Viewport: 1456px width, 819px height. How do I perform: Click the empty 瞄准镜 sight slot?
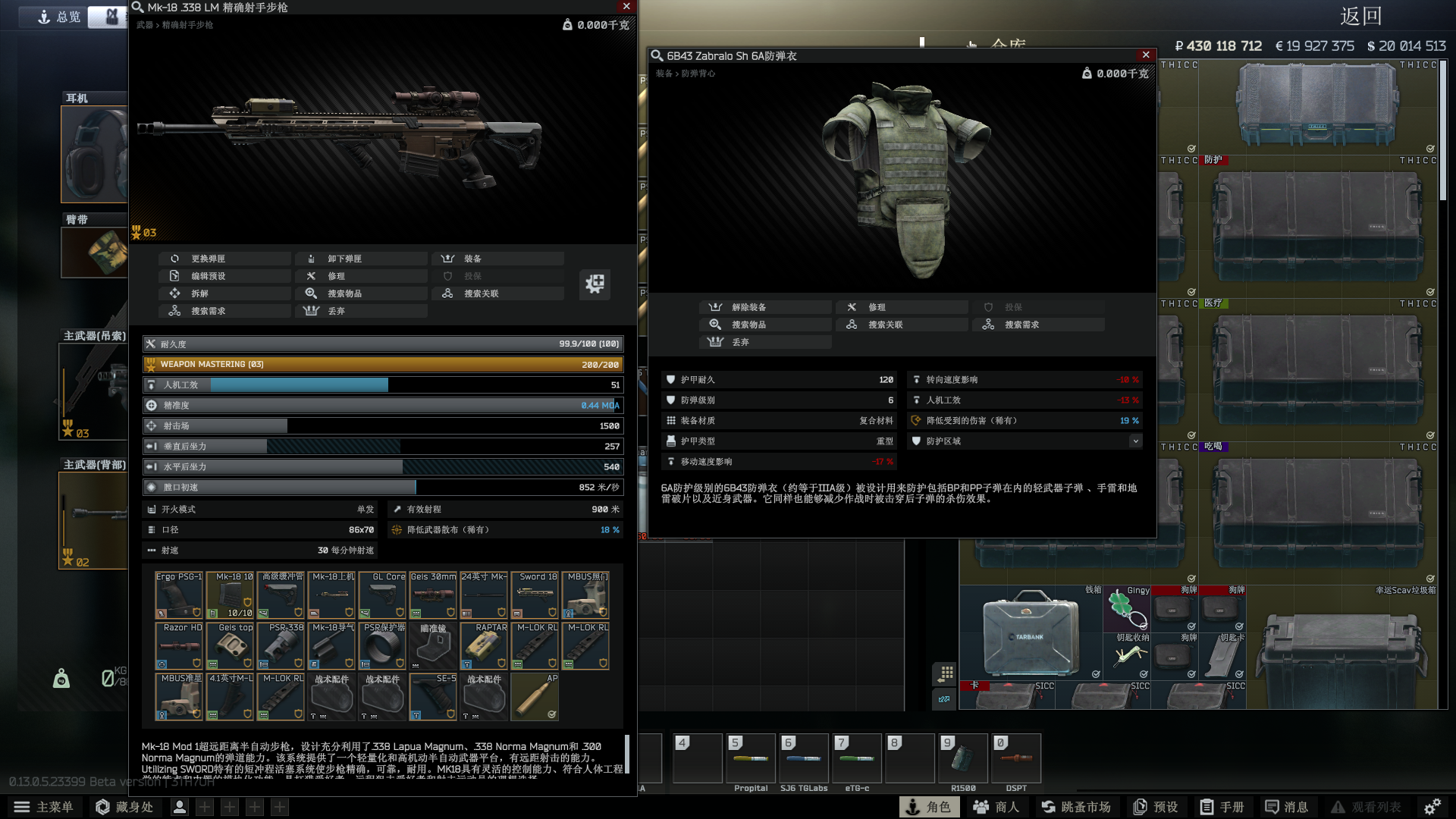pyautogui.click(x=433, y=646)
